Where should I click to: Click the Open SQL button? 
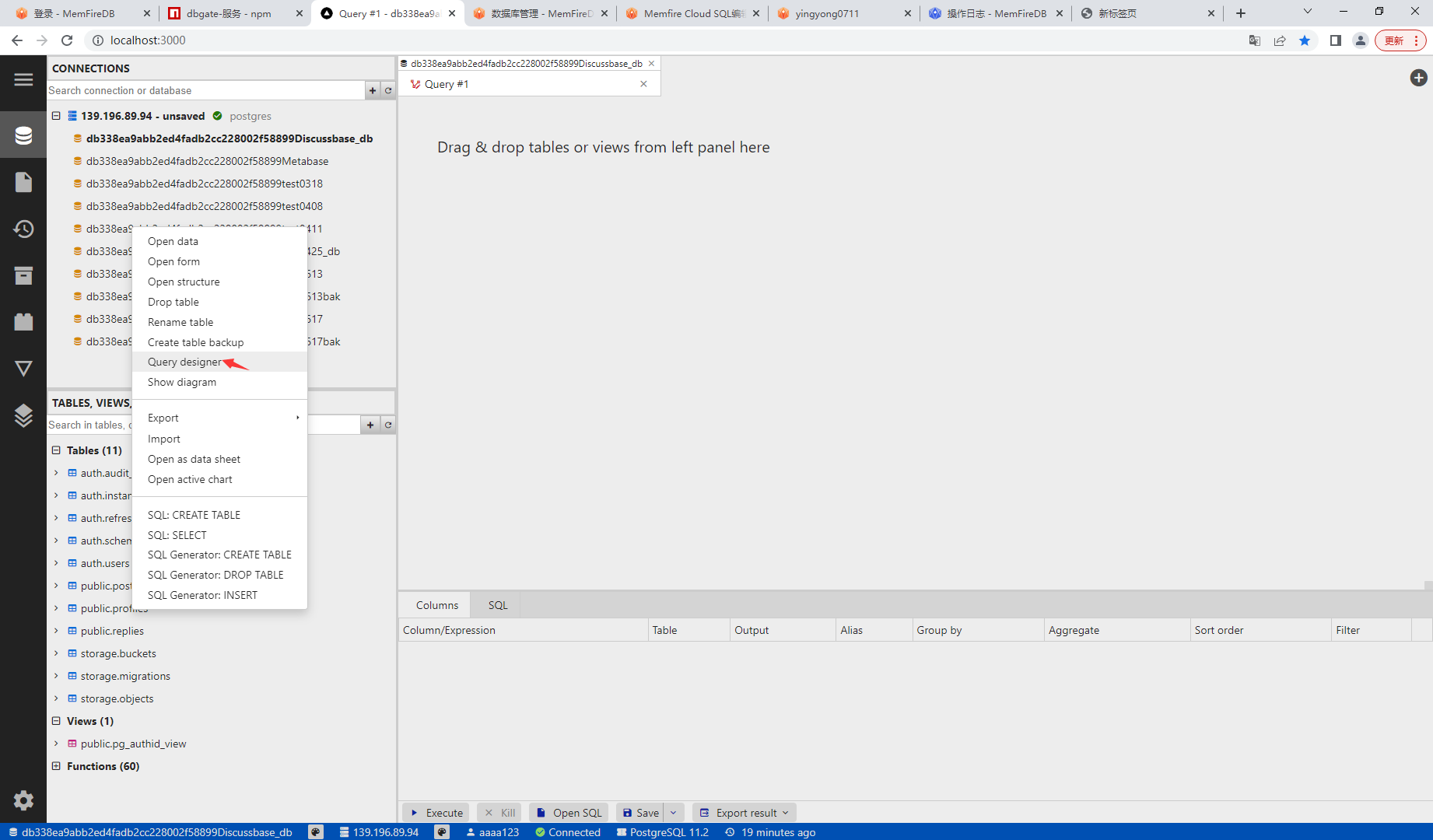pyautogui.click(x=569, y=813)
